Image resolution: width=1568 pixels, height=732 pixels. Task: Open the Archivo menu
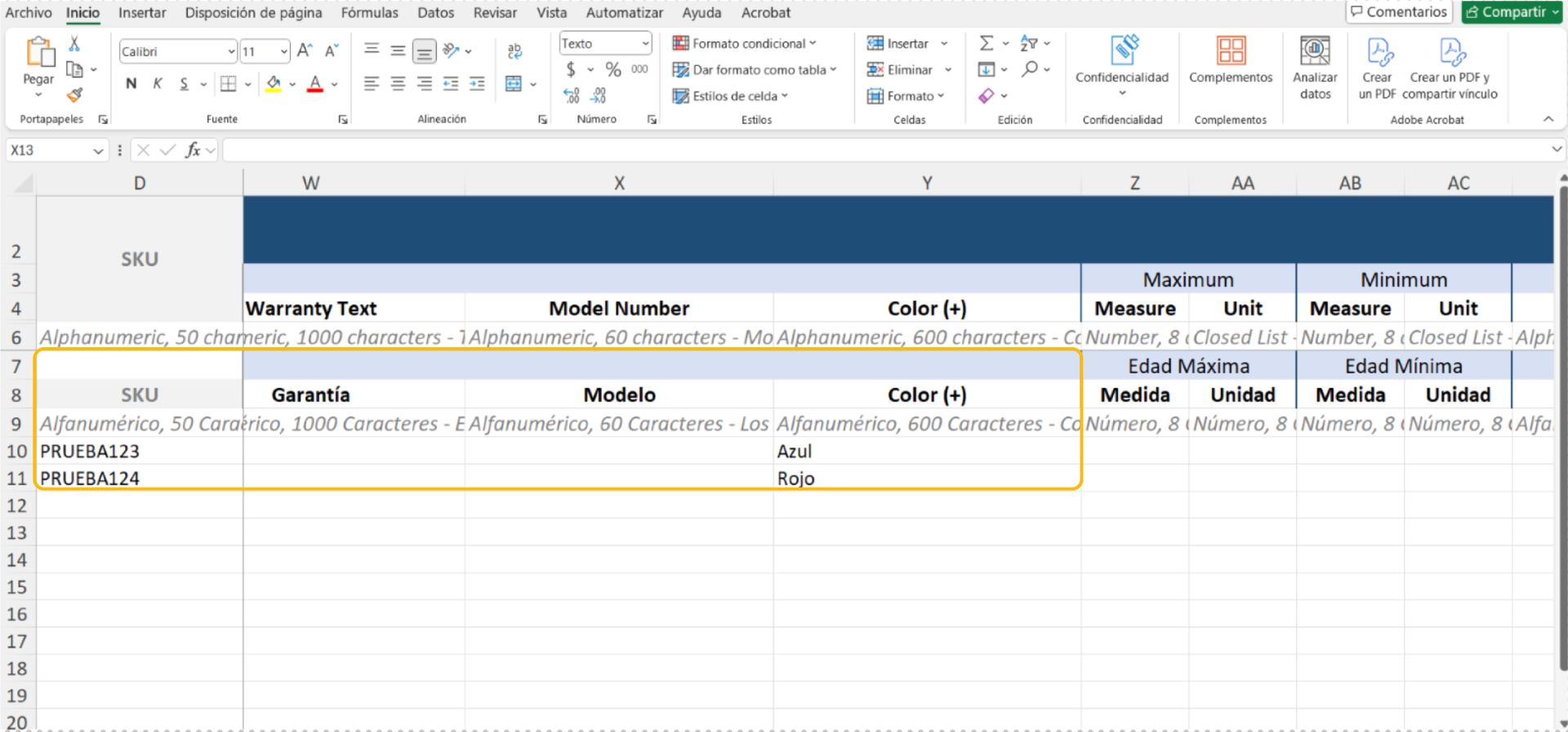point(29,12)
